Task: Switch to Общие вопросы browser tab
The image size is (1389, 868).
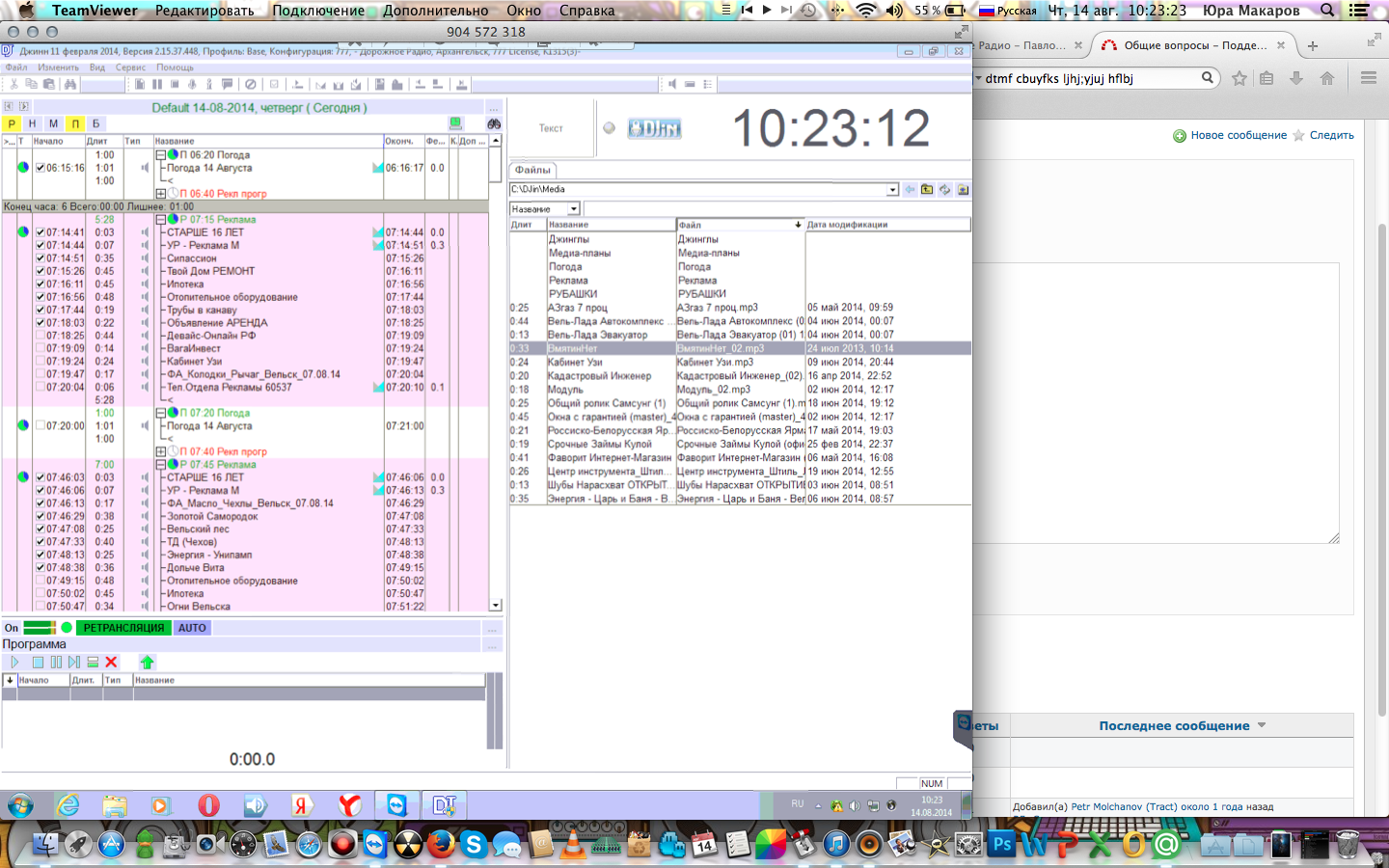Action: [1191, 45]
